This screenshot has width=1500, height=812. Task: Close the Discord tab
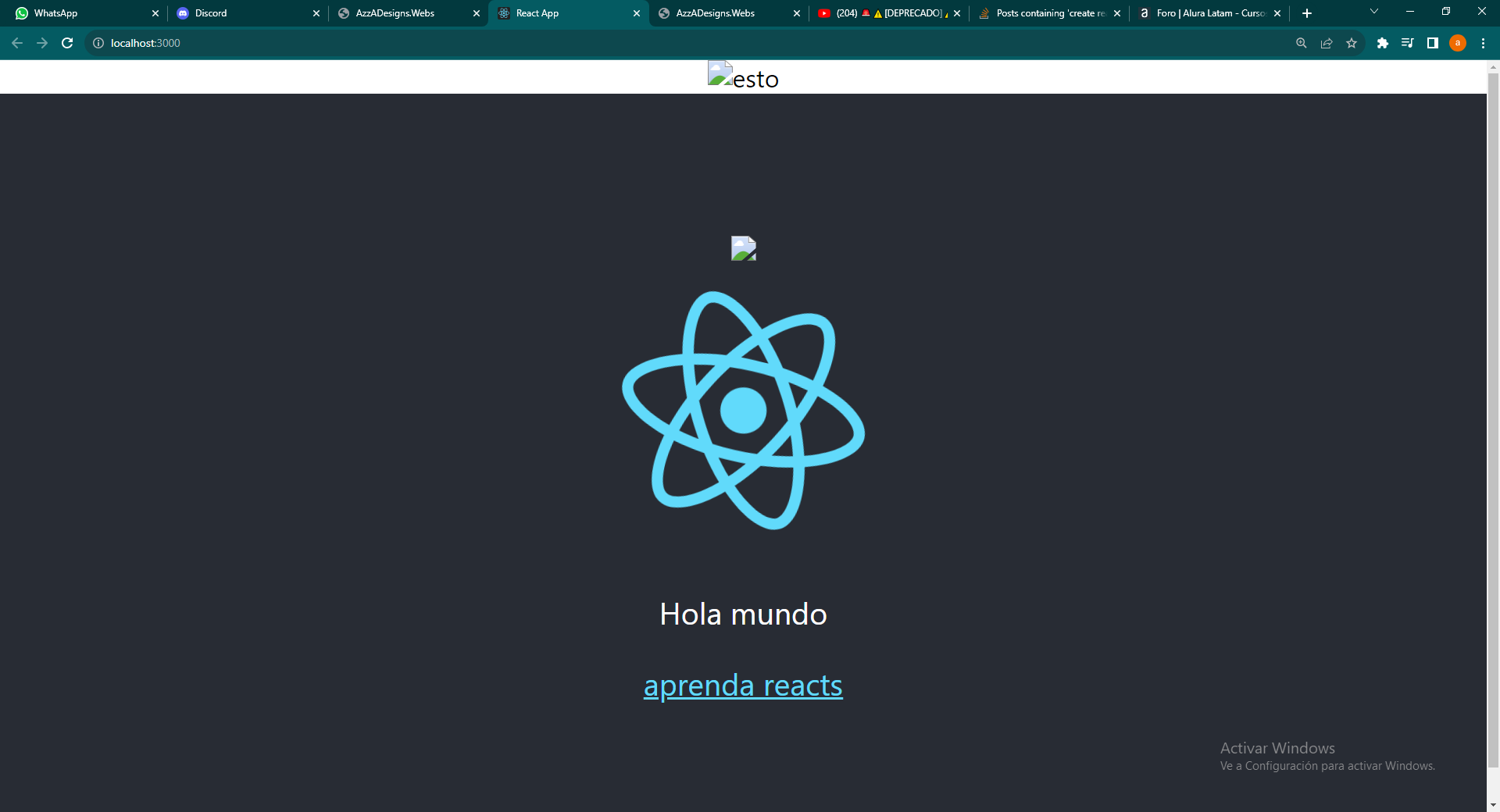click(316, 13)
